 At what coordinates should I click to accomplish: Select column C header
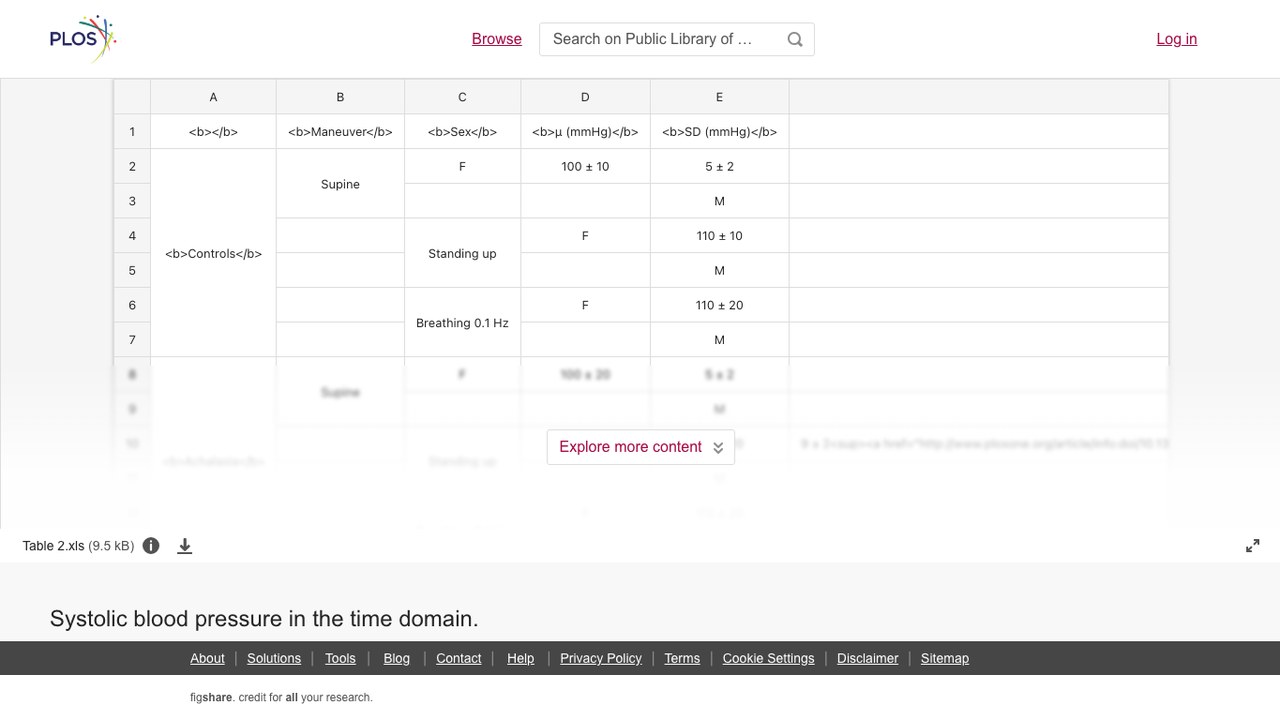[462, 97]
